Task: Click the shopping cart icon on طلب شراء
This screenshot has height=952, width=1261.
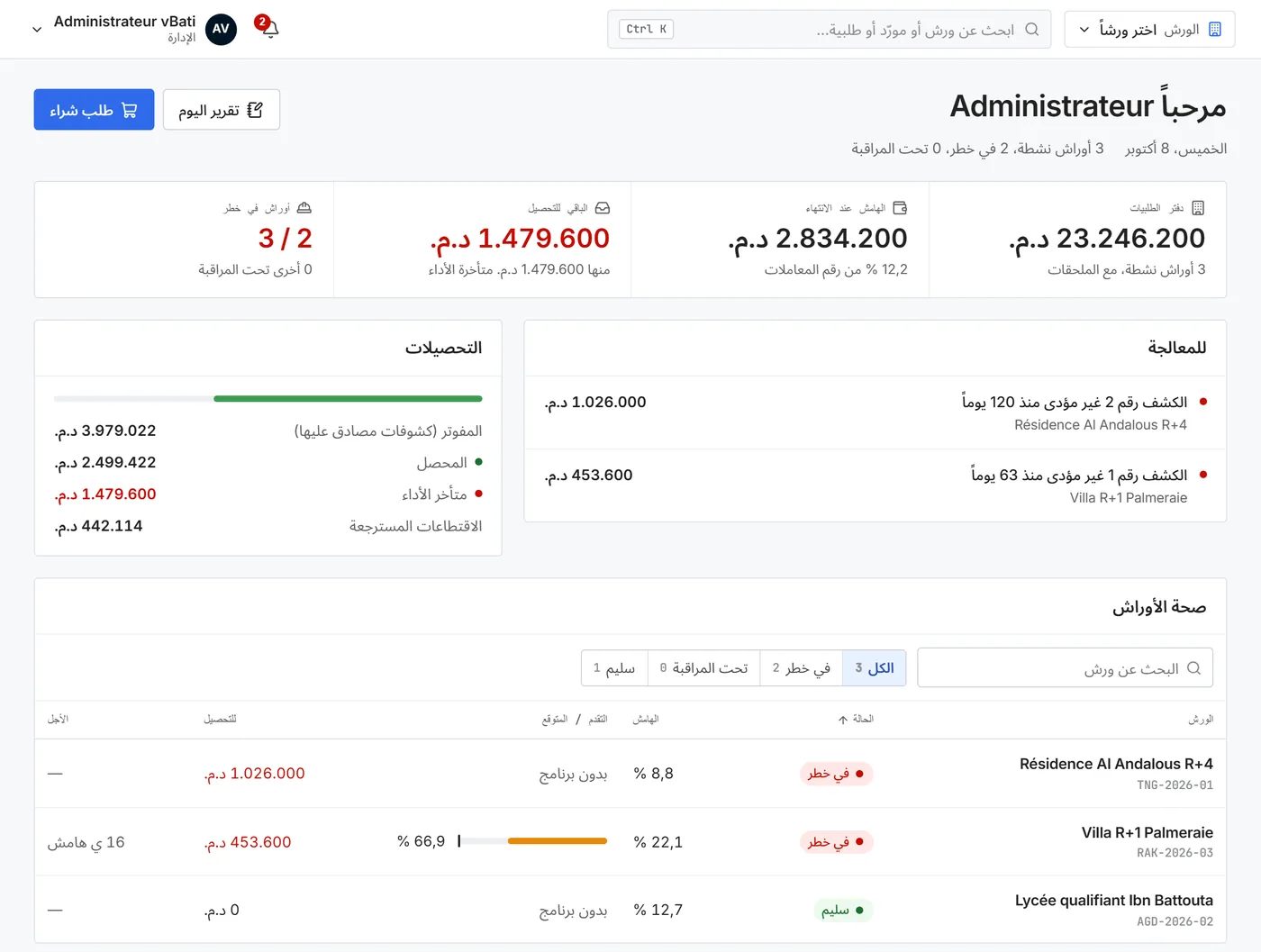Action: [130, 110]
